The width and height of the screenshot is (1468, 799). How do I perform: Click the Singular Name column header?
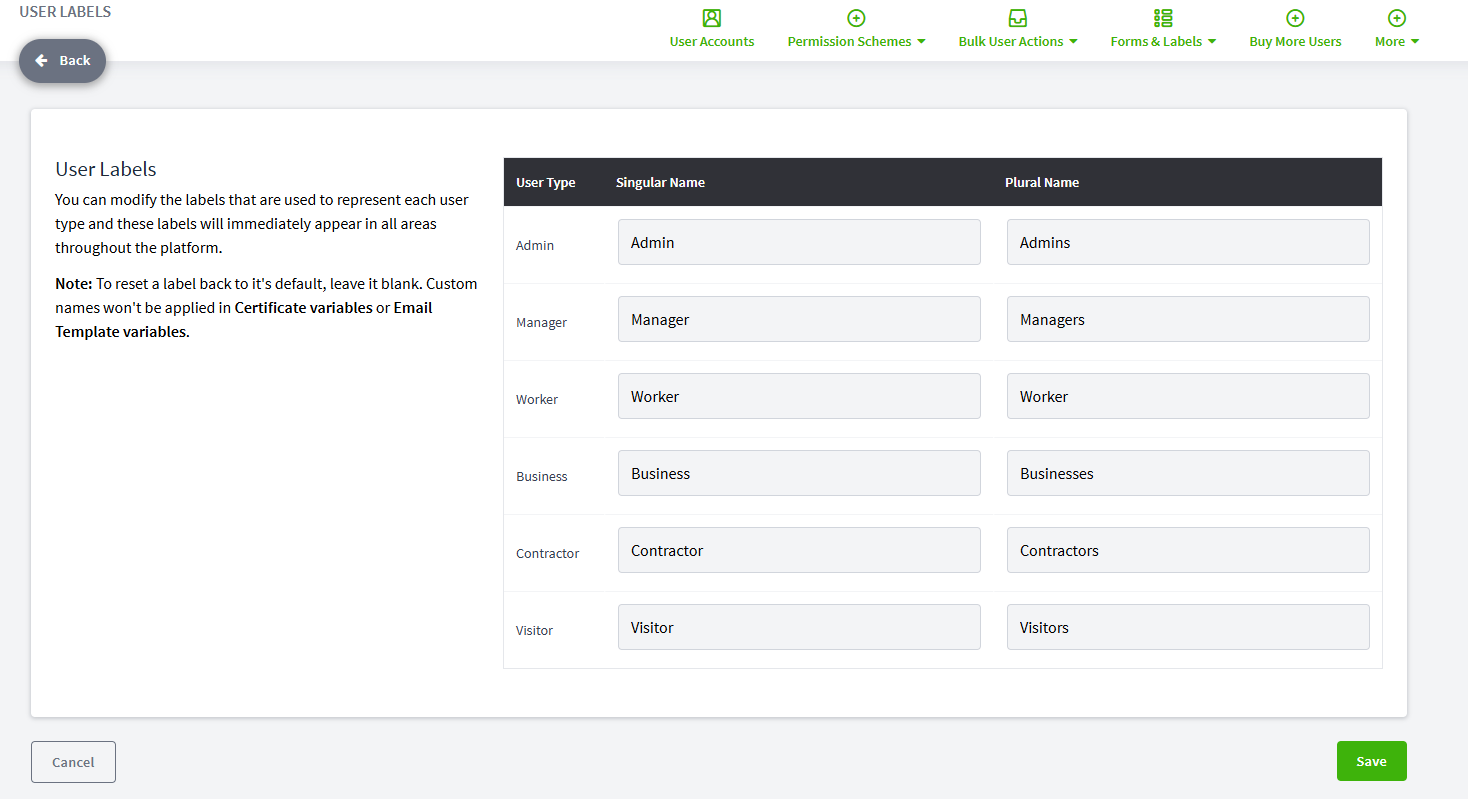(x=660, y=183)
